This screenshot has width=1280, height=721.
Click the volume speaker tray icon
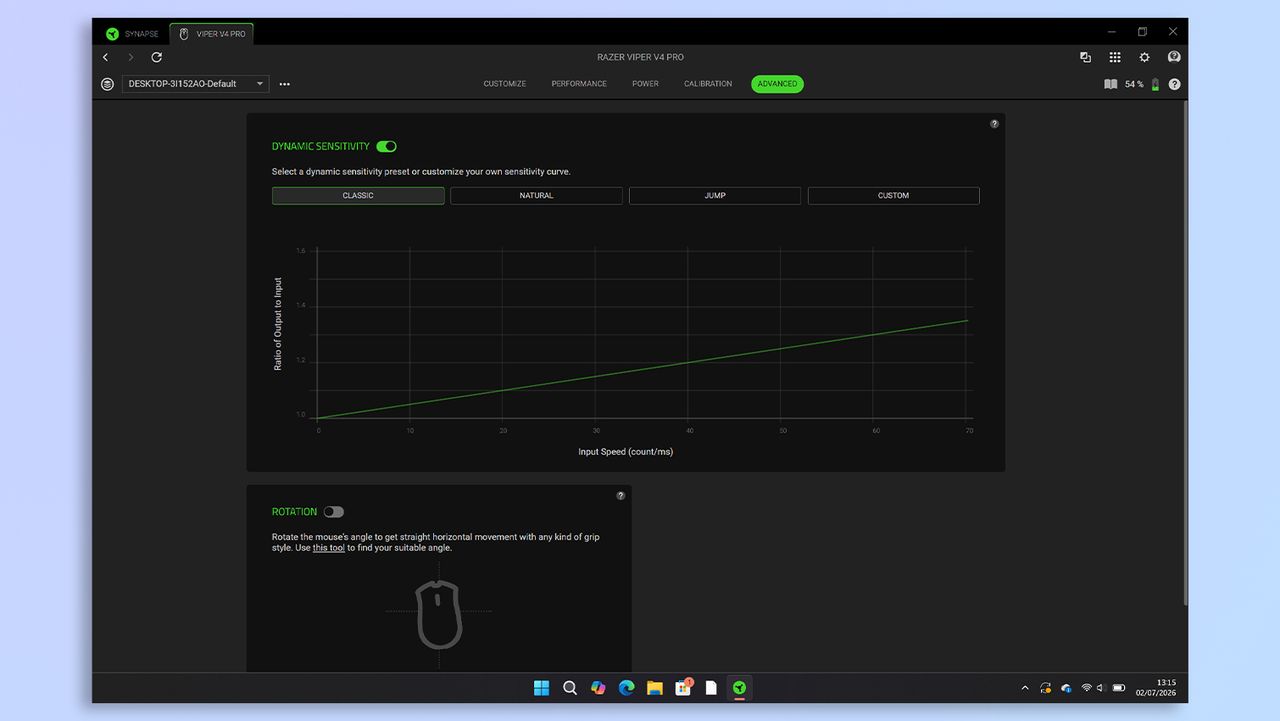pos(1101,688)
